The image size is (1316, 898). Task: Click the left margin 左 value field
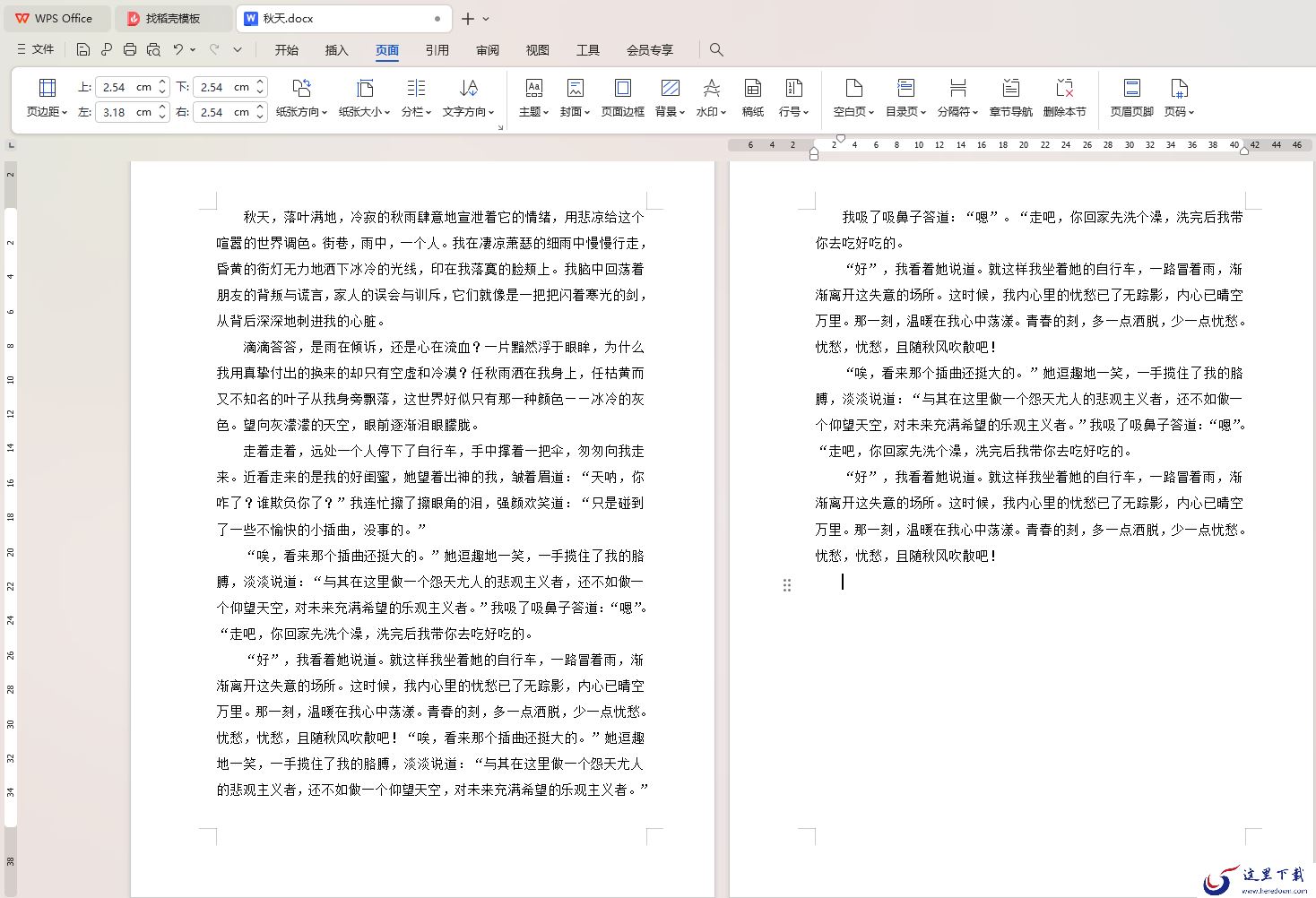[125, 112]
